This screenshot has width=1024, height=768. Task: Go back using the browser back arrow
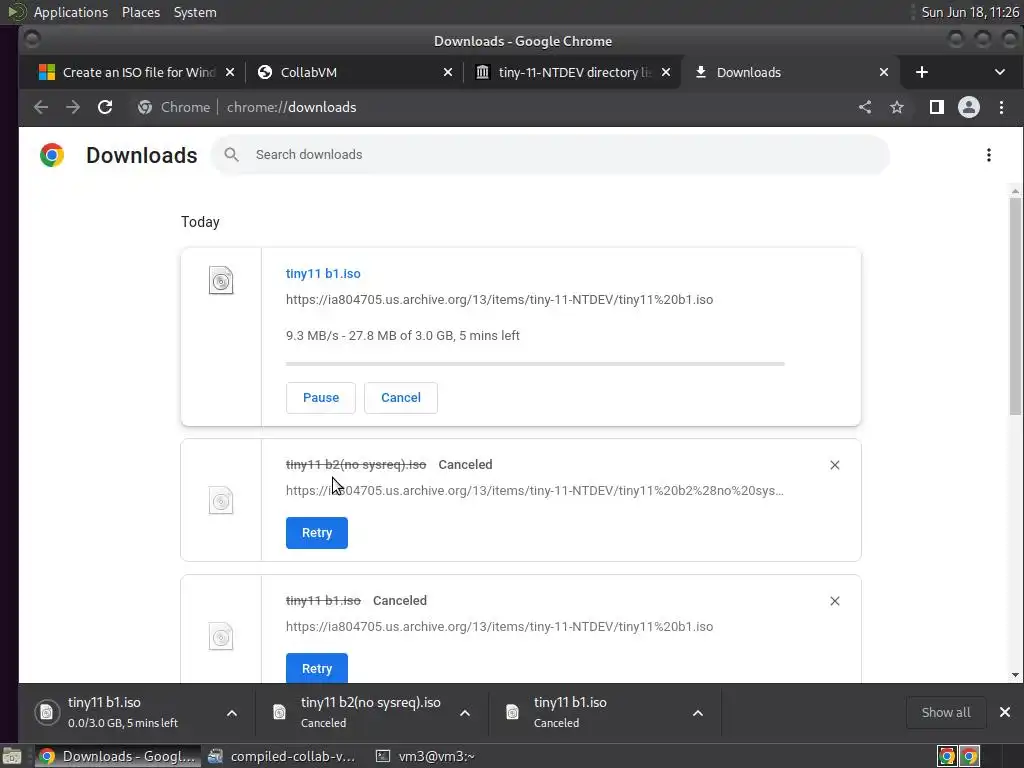(x=40, y=107)
